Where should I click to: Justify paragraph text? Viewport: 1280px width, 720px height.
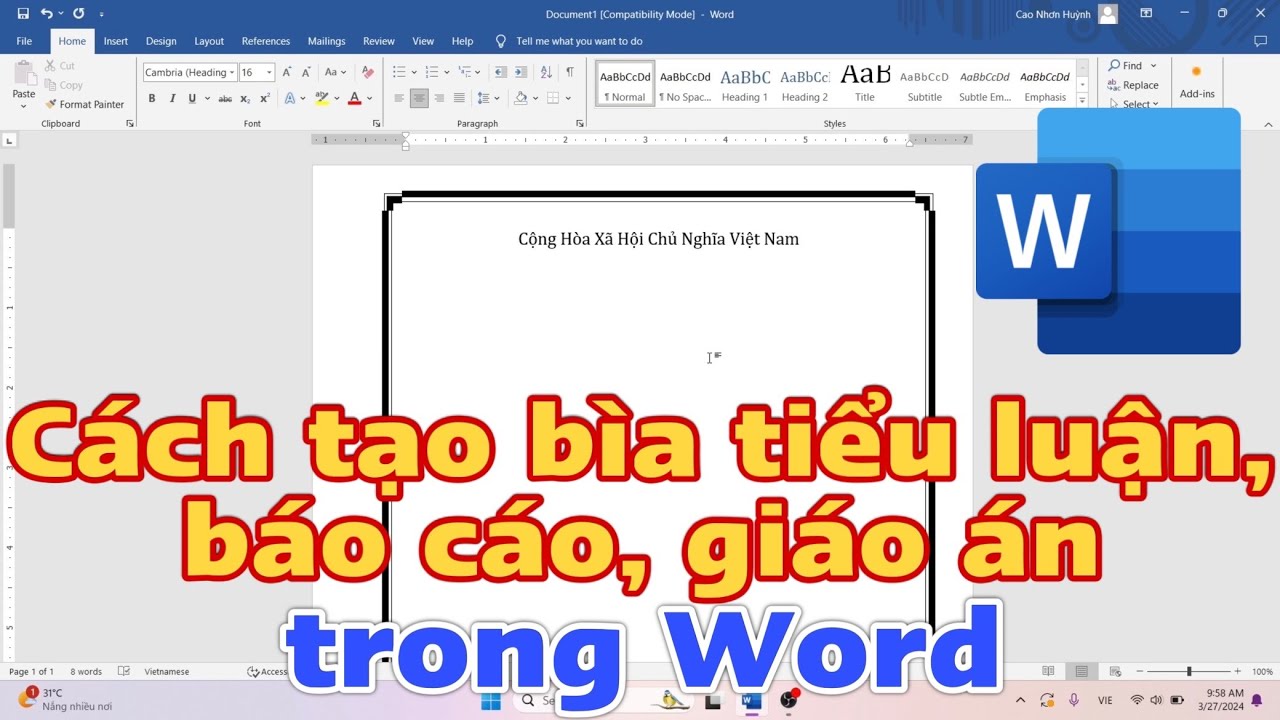pos(459,98)
